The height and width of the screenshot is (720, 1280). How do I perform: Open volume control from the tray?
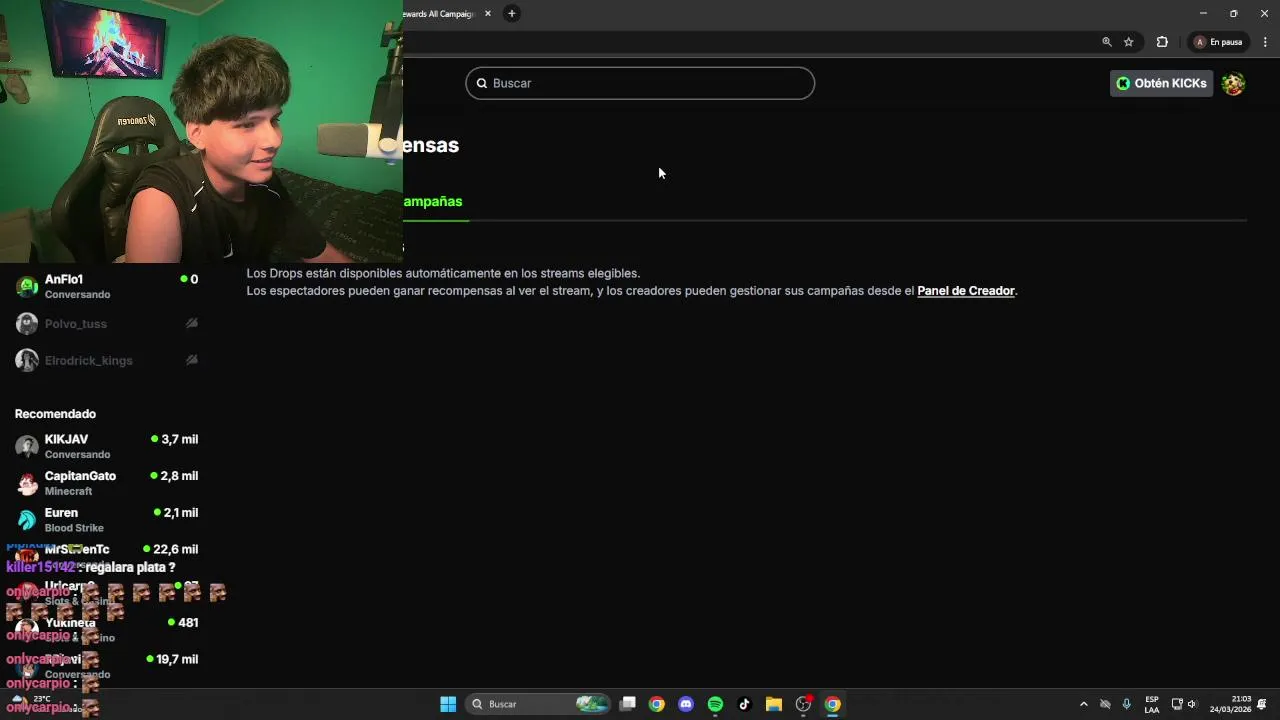[x=1192, y=704]
